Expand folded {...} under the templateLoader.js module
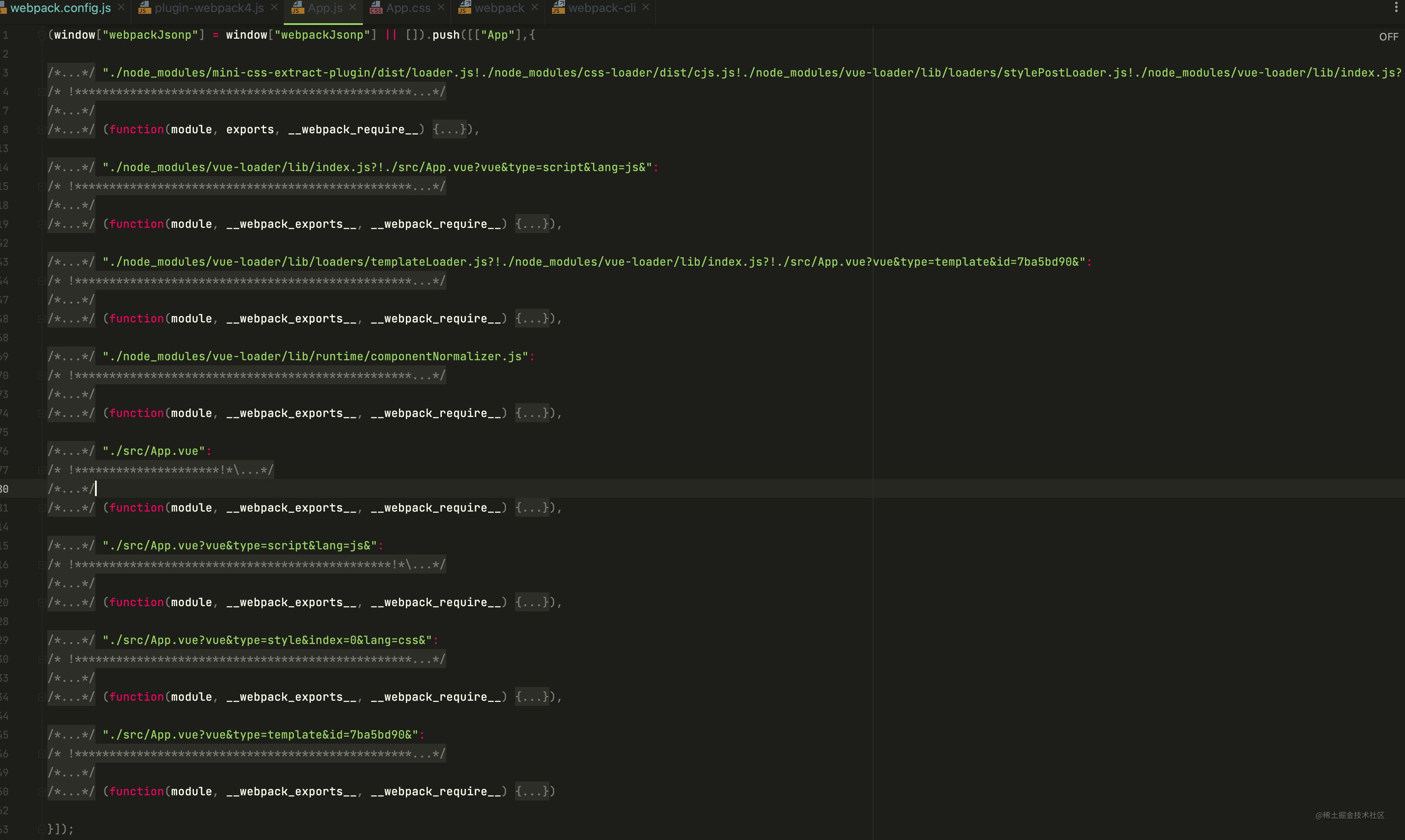The height and width of the screenshot is (840, 1405). click(x=532, y=319)
